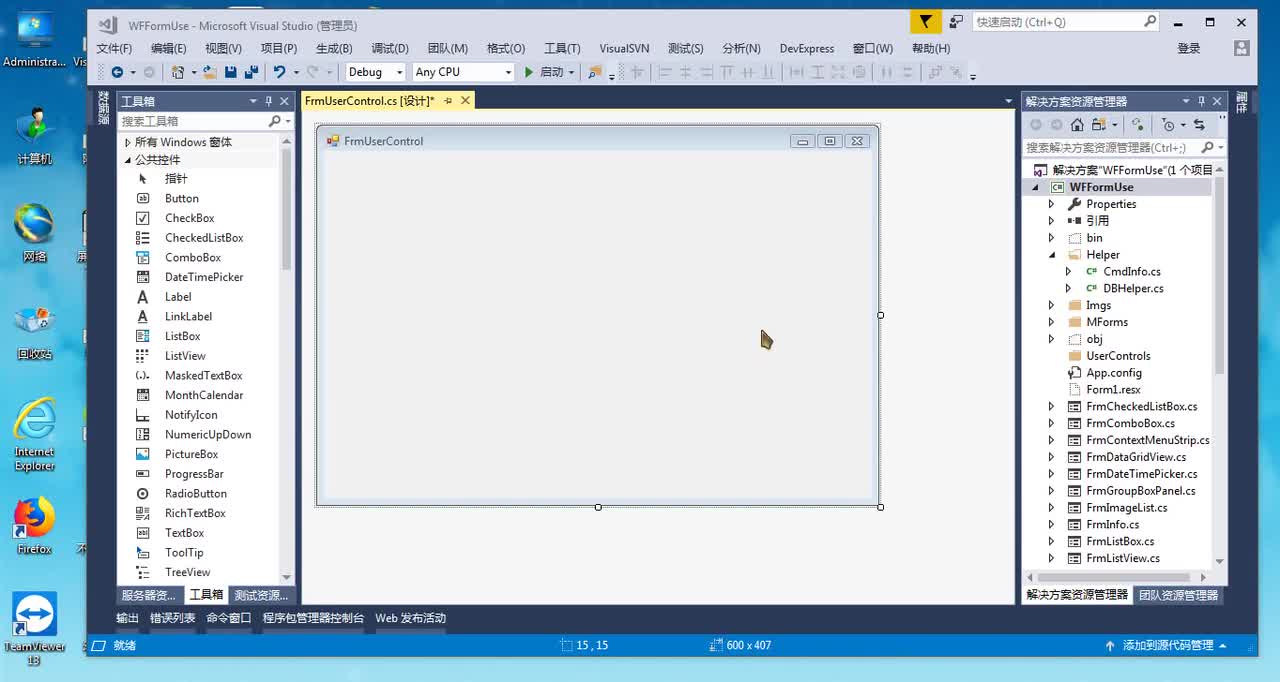Click the toolbox search magnifier icon
The width and height of the screenshot is (1280, 682).
pyautogui.click(x=274, y=121)
